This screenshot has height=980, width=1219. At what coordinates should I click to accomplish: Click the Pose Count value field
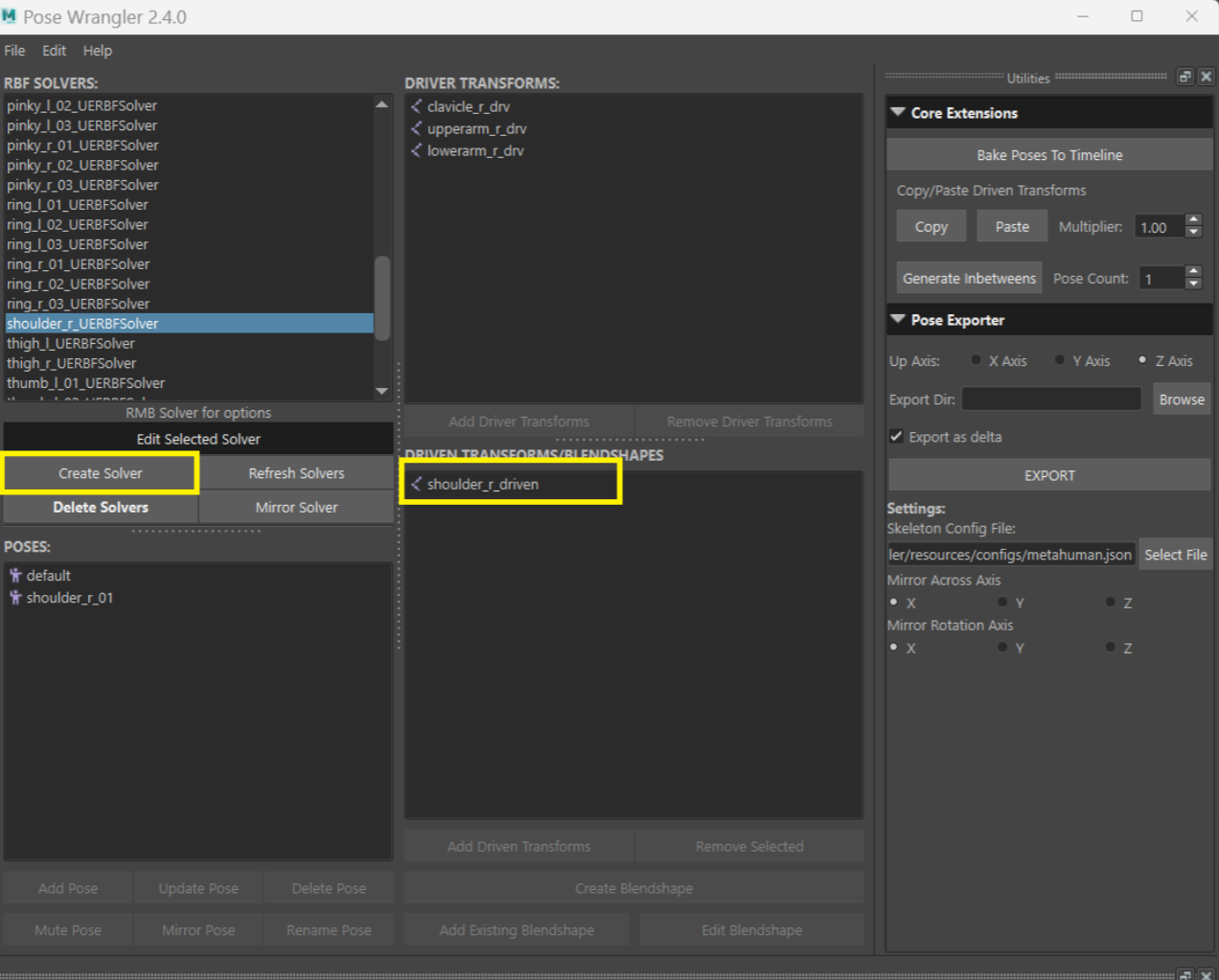1162,279
